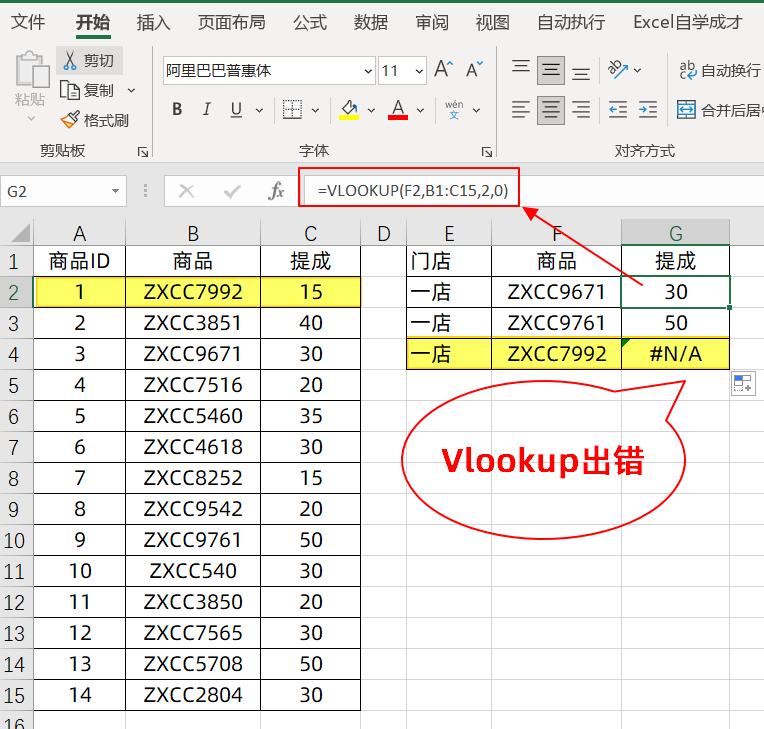Apply red font color A
Image resolution: width=764 pixels, height=729 pixels.
(398, 110)
